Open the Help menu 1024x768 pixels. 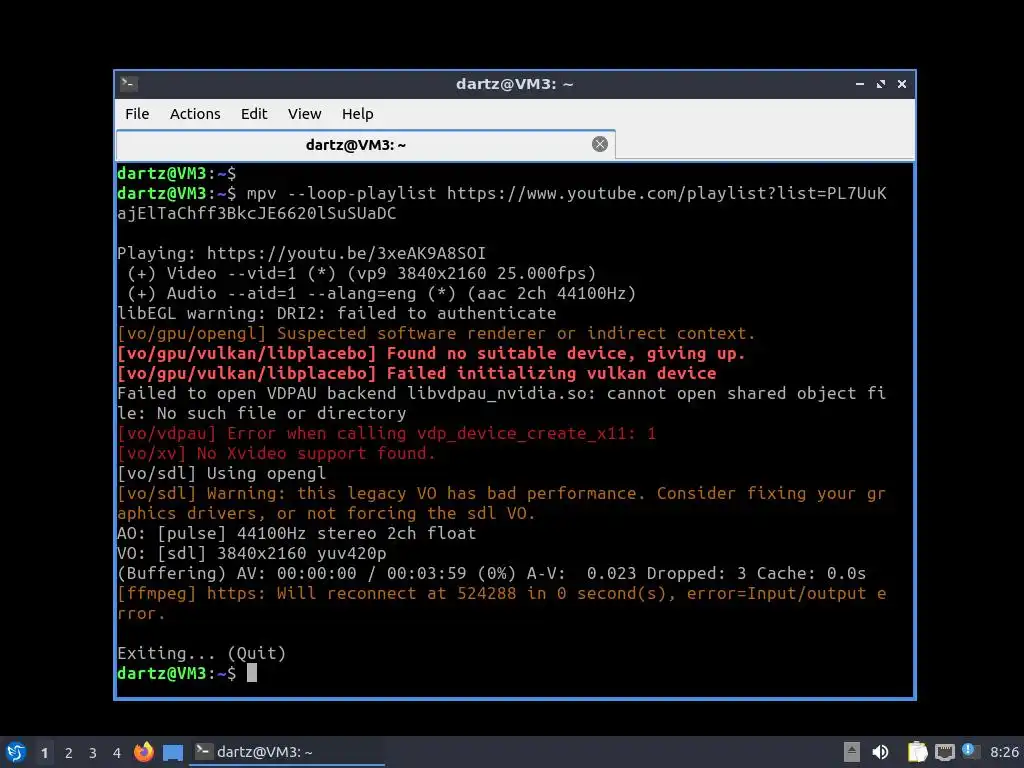(357, 114)
